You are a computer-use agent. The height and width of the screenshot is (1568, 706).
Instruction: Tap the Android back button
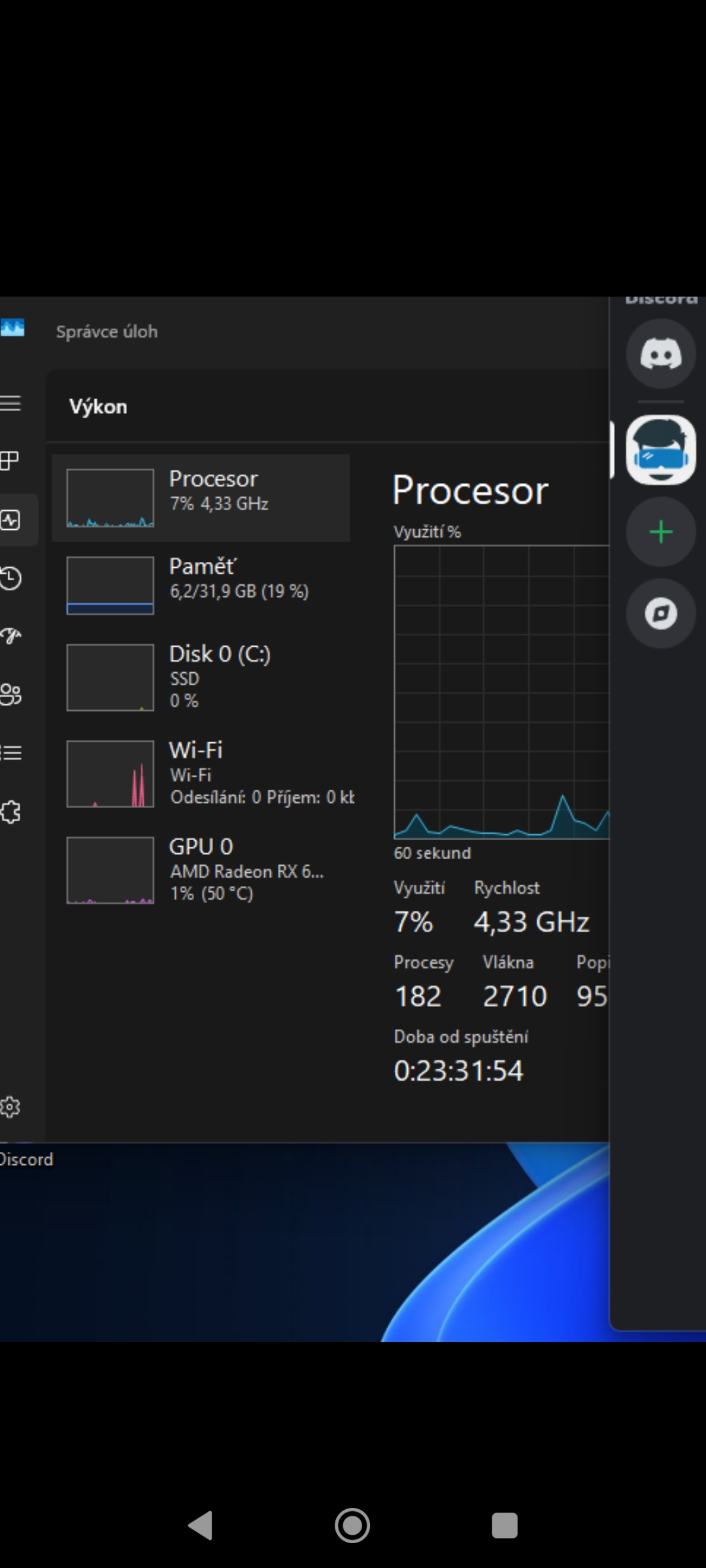point(201,1526)
